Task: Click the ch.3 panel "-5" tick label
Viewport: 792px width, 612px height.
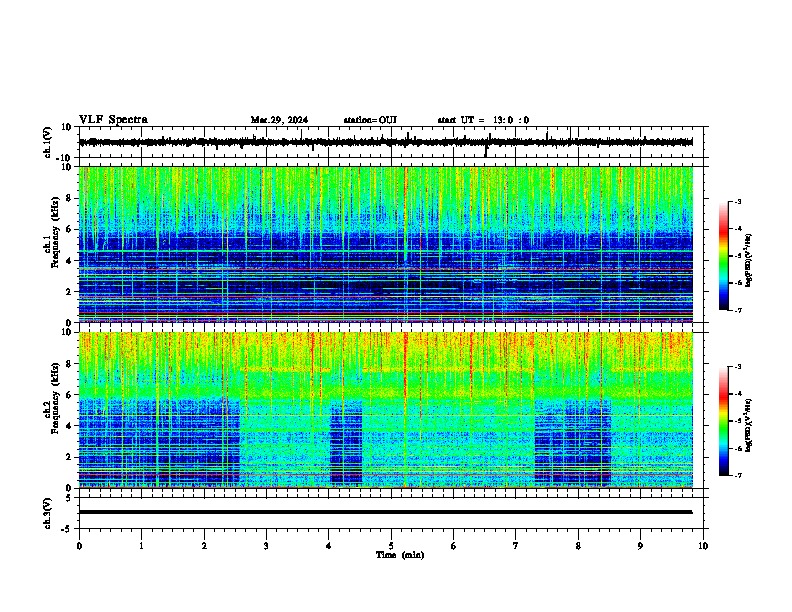Action: pos(68,529)
